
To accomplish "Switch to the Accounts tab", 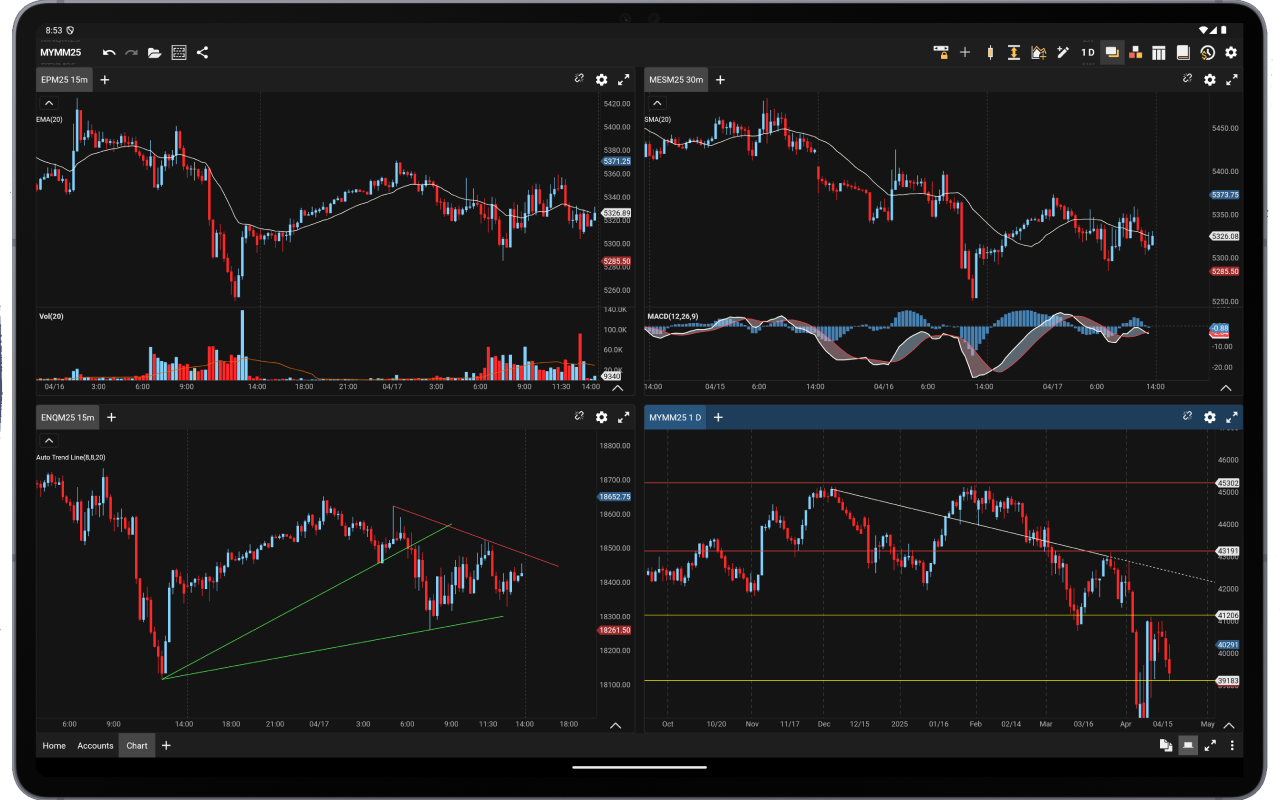I will [95, 745].
